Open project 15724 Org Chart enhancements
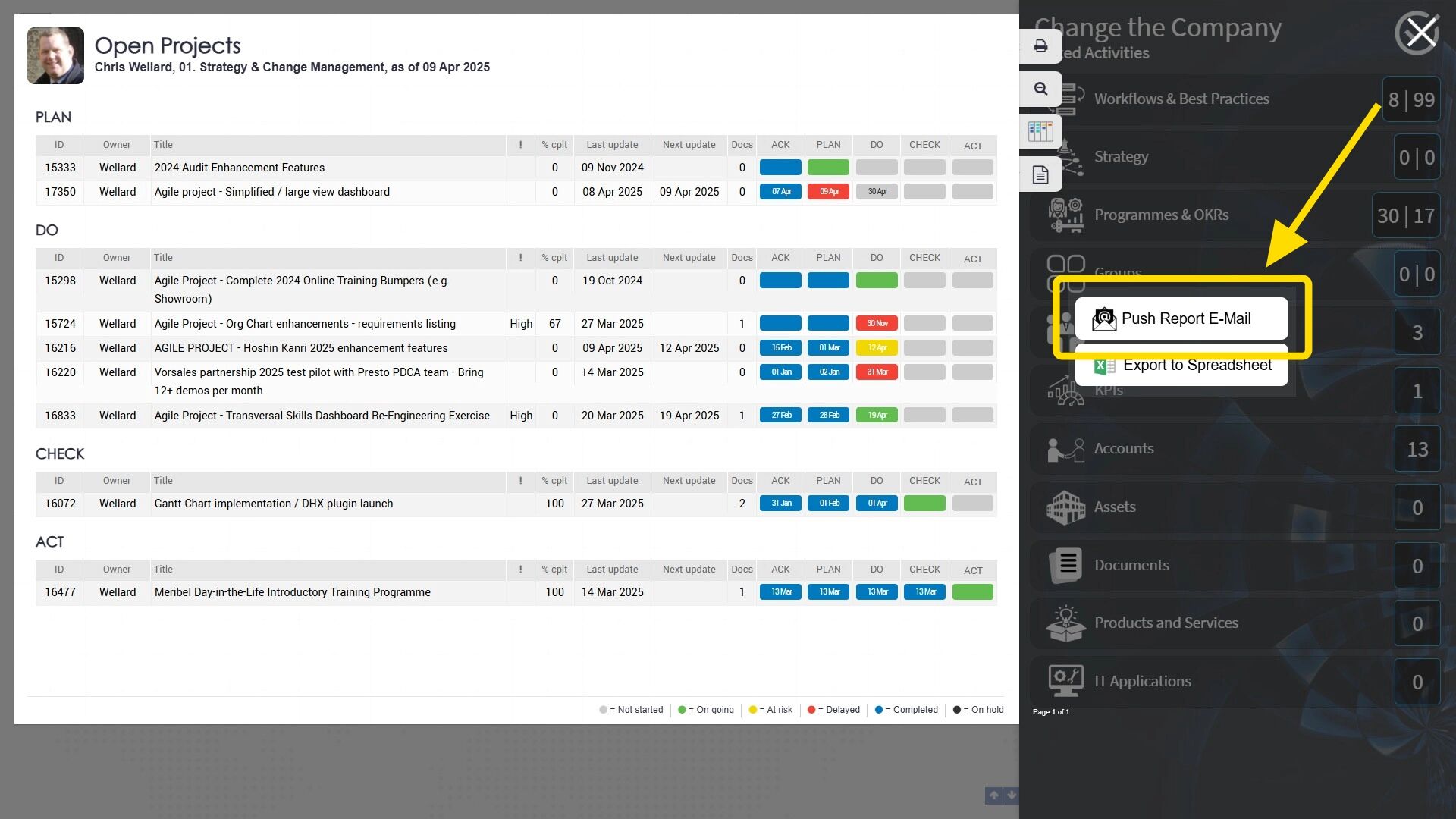The height and width of the screenshot is (819, 1456). pos(305,324)
